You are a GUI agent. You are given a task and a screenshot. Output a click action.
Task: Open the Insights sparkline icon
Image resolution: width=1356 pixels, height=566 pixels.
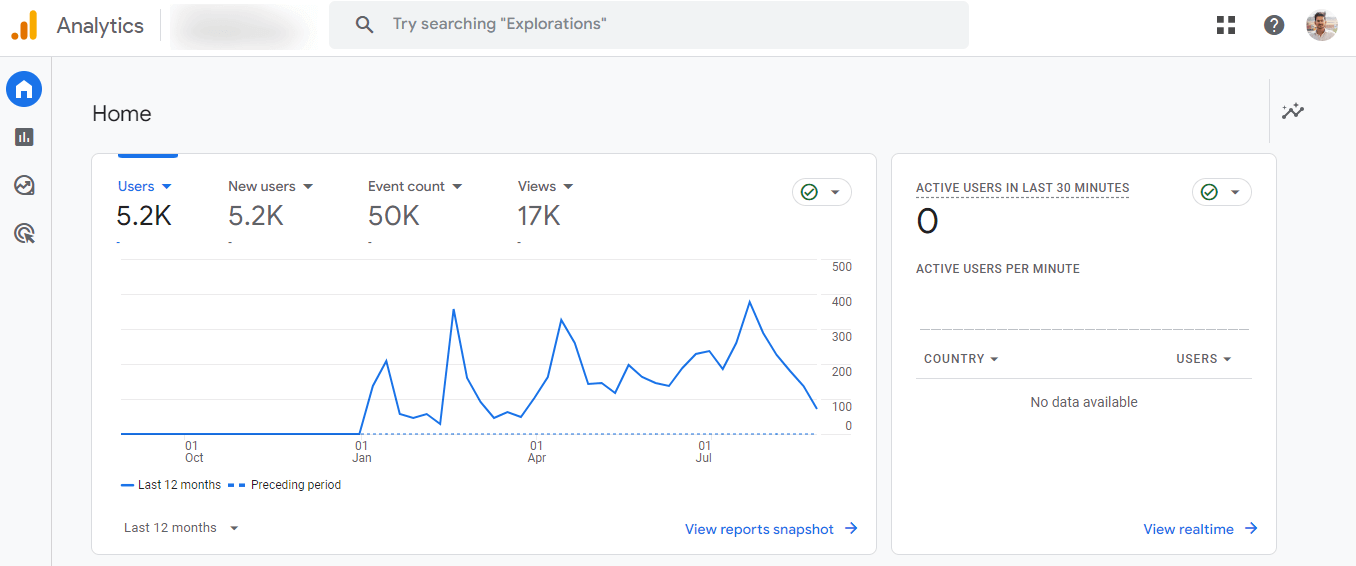point(1293,111)
